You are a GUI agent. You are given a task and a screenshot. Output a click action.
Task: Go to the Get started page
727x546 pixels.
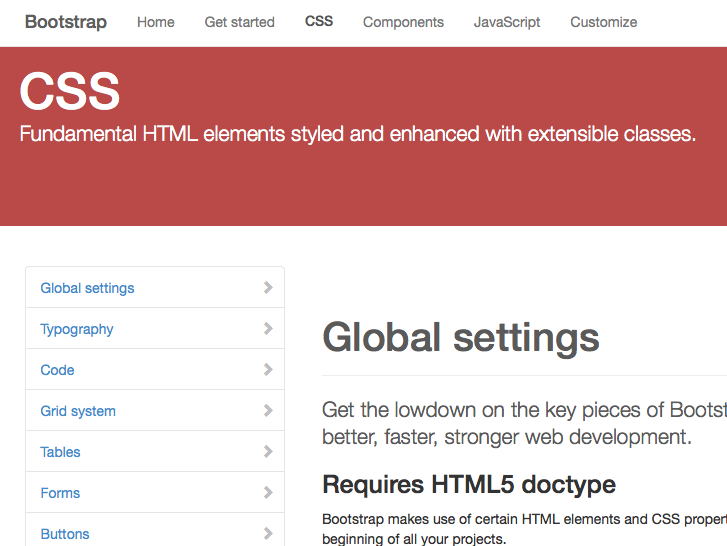239,22
